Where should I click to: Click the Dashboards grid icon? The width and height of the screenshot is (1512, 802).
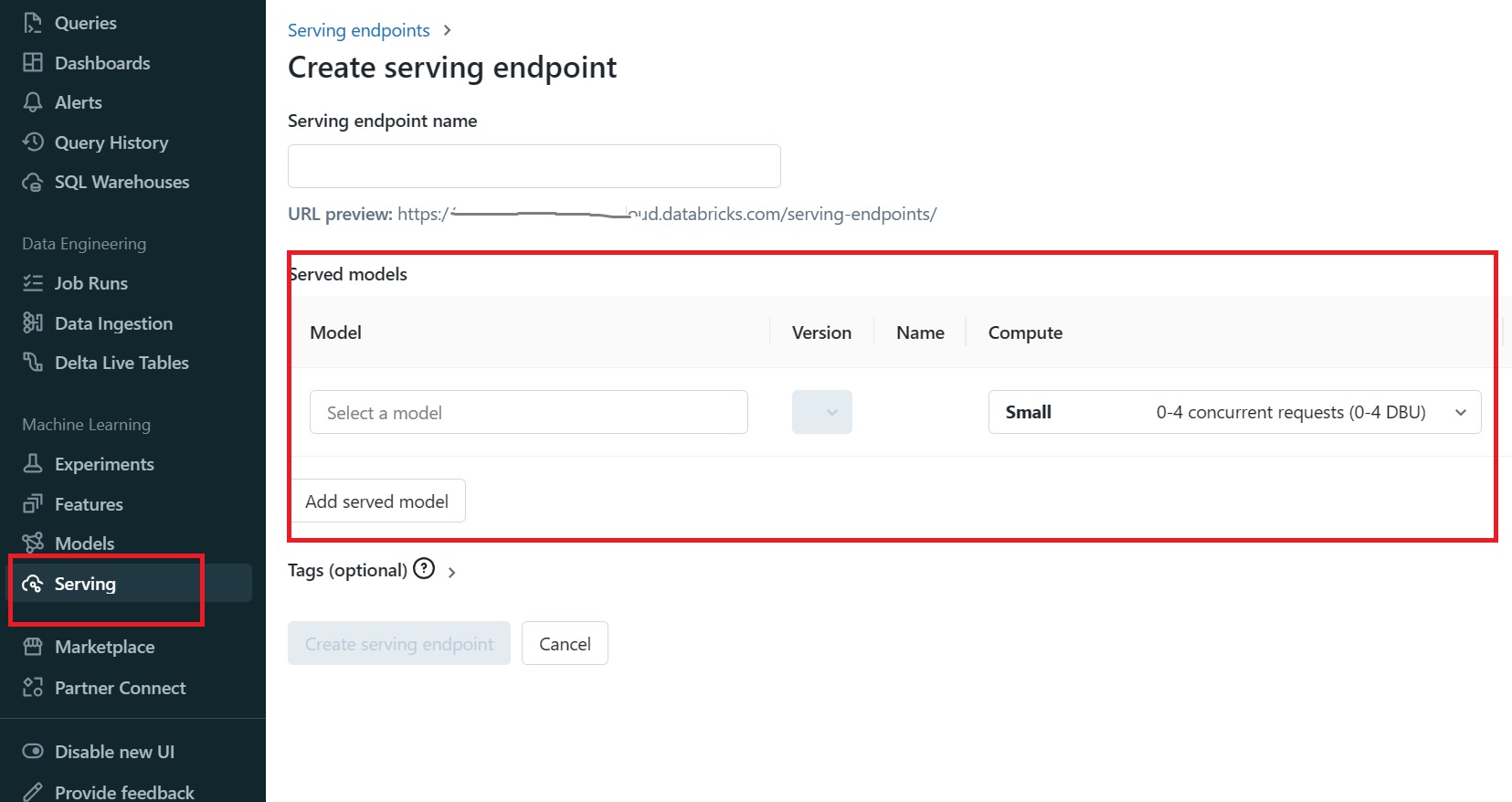click(33, 63)
